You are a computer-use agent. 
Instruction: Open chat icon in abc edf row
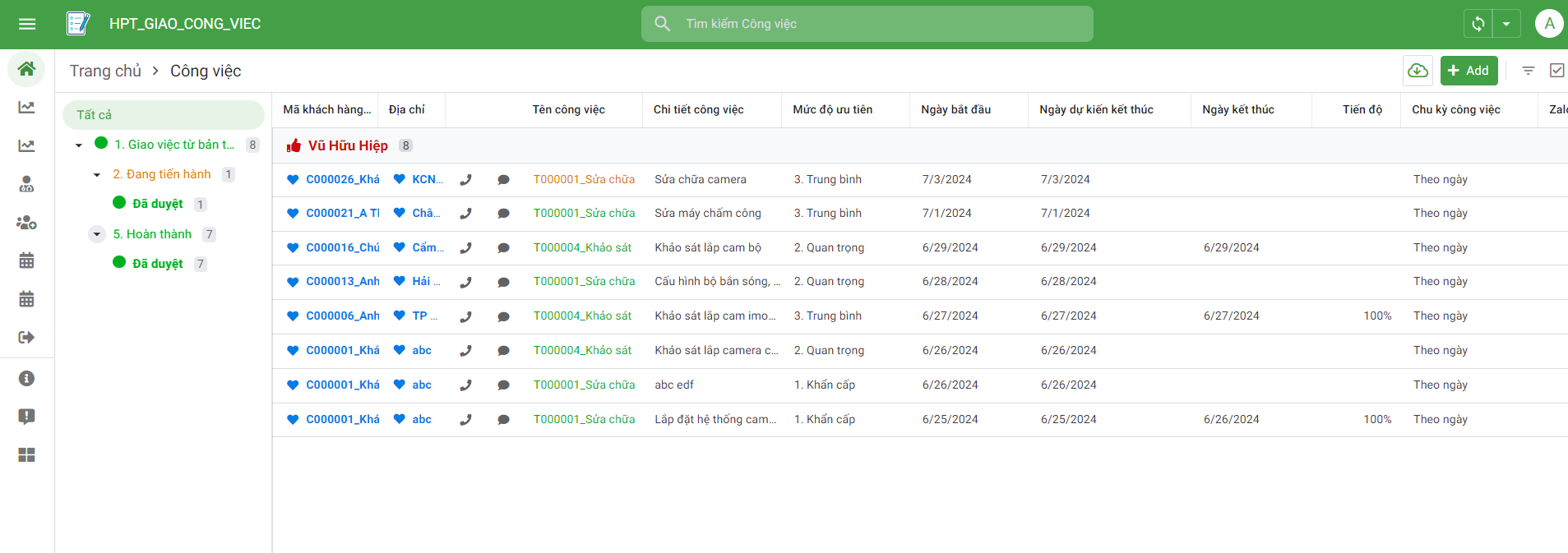click(x=503, y=385)
